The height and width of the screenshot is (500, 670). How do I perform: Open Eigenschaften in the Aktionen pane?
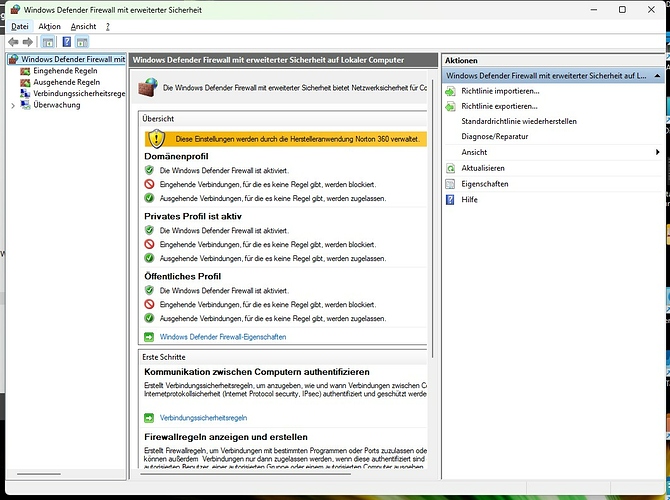(485, 184)
